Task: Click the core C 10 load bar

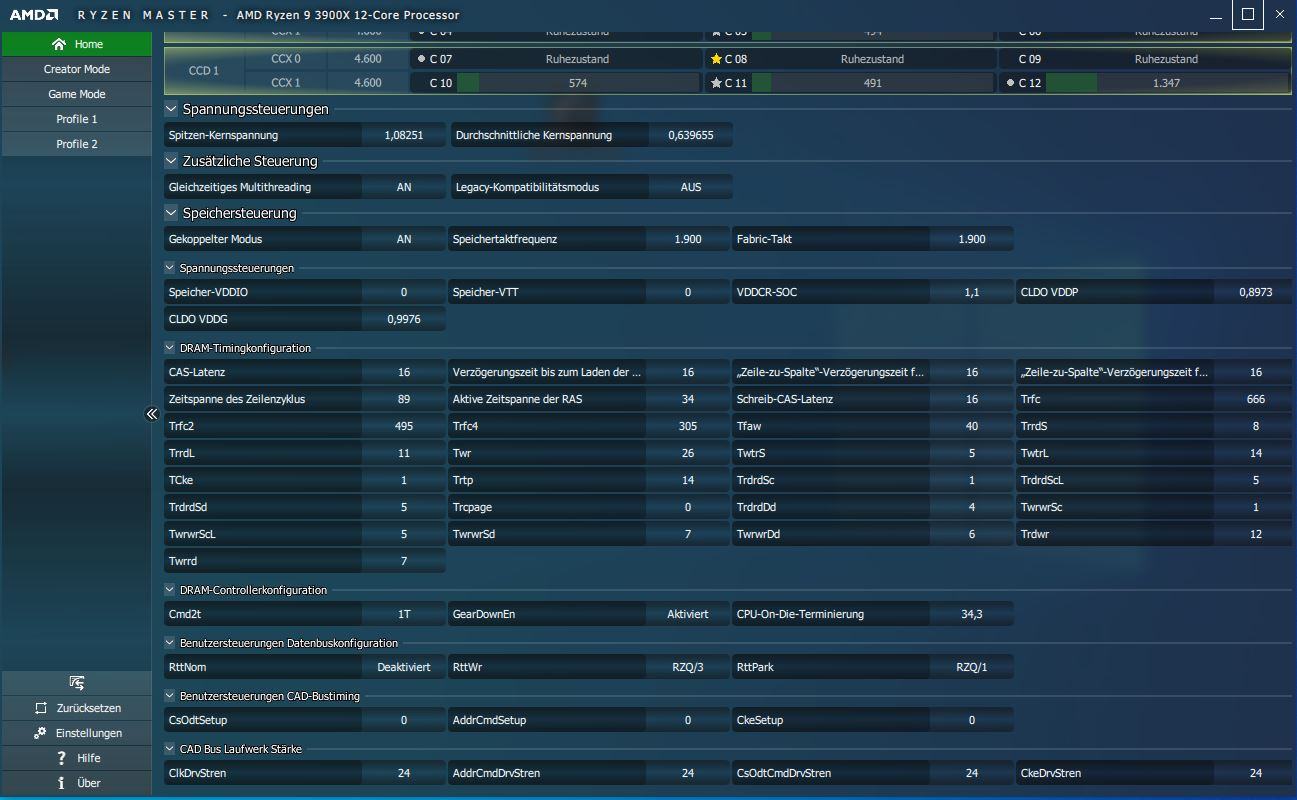Action: pyautogui.click(x=578, y=83)
